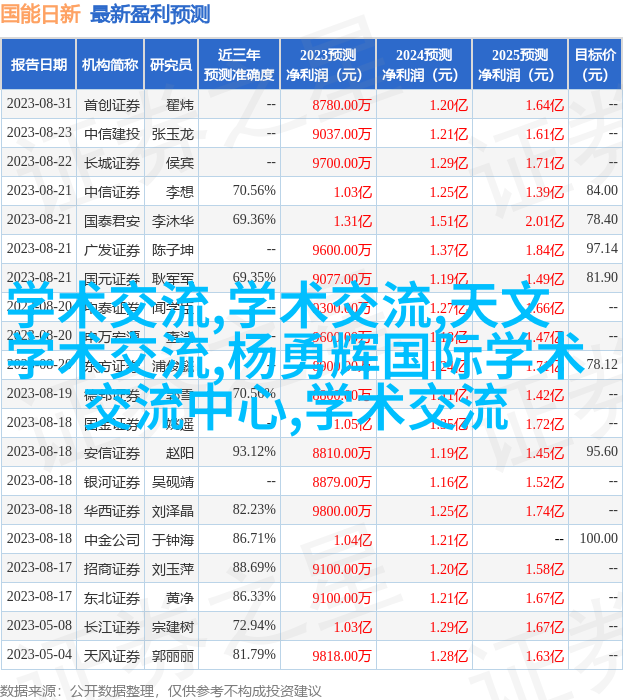
Task: Select analyst name 侯宾
Action: pyautogui.click(x=180, y=163)
